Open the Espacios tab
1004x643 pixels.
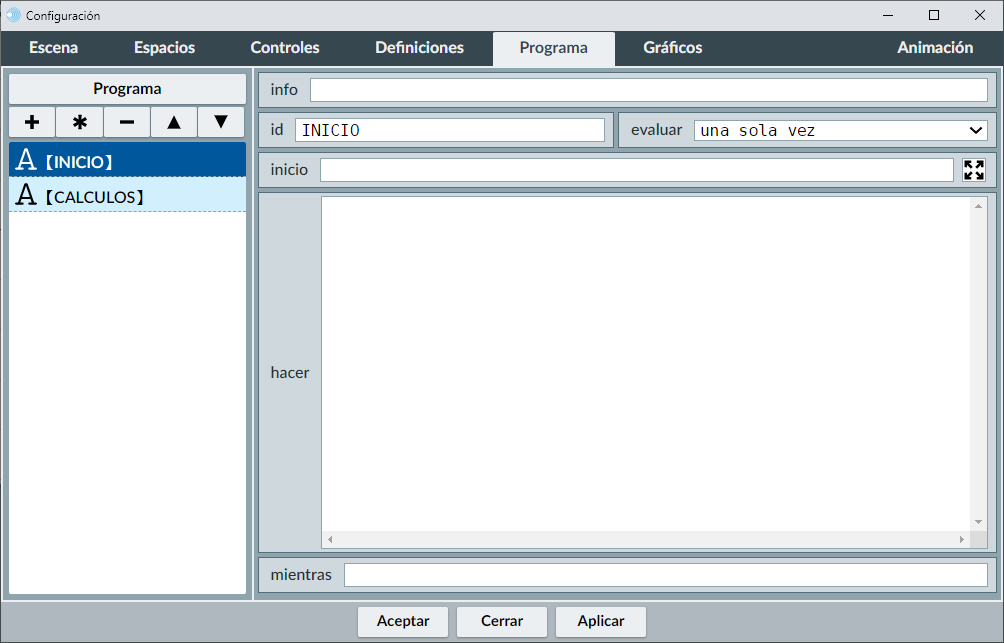[x=164, y=48]
